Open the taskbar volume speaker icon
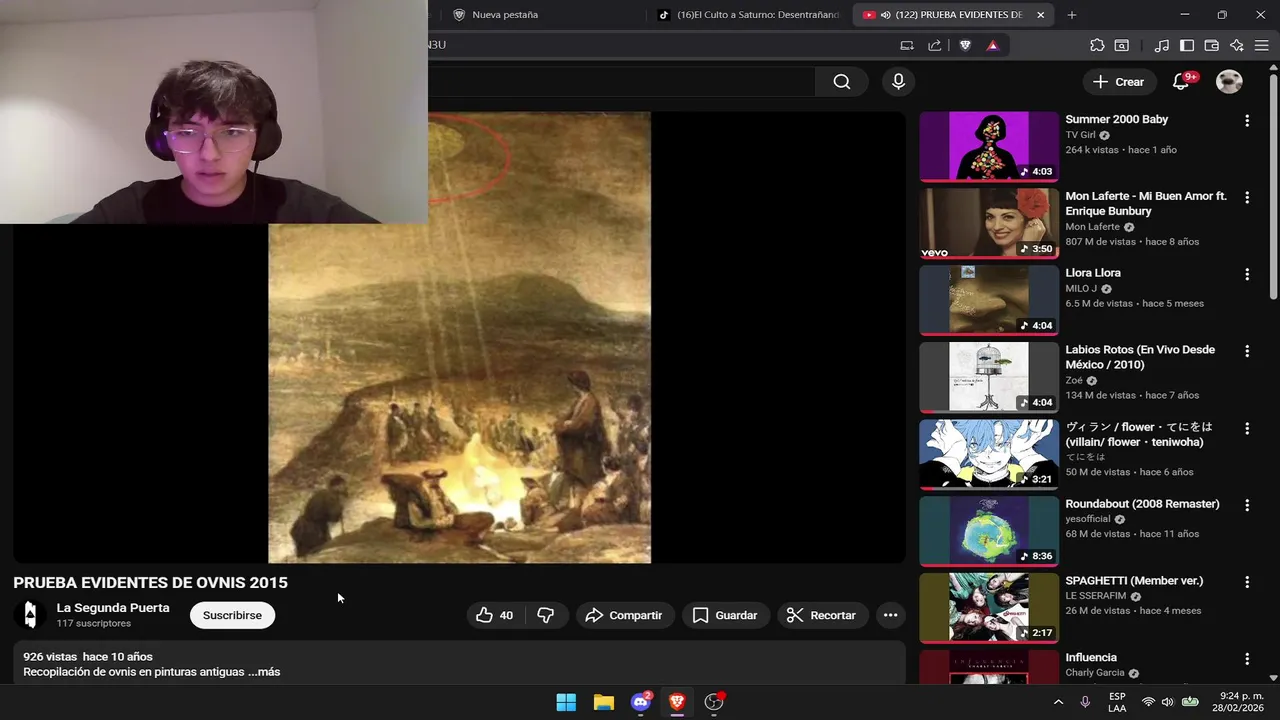The width and height of the screenshot is (1280, 720). pyautogui.click(x=1169, y=702)
